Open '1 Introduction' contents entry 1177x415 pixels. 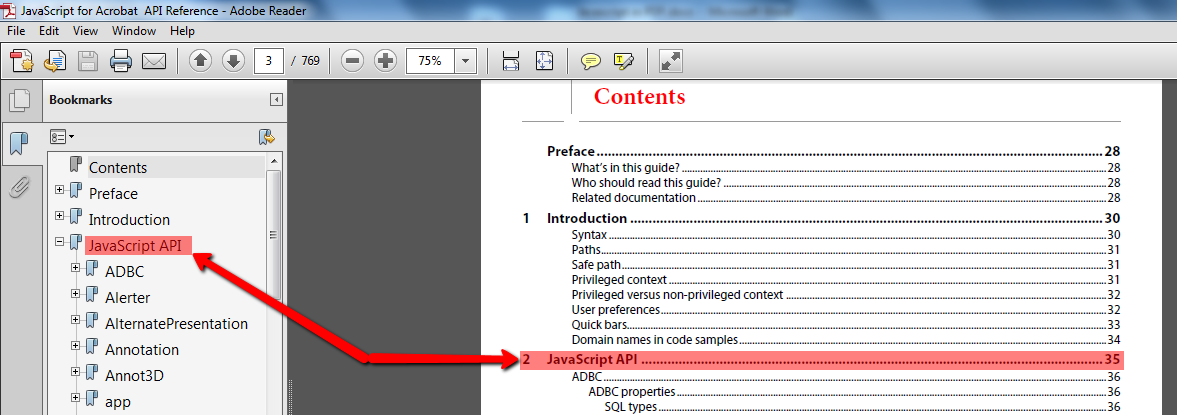point(821,218)
